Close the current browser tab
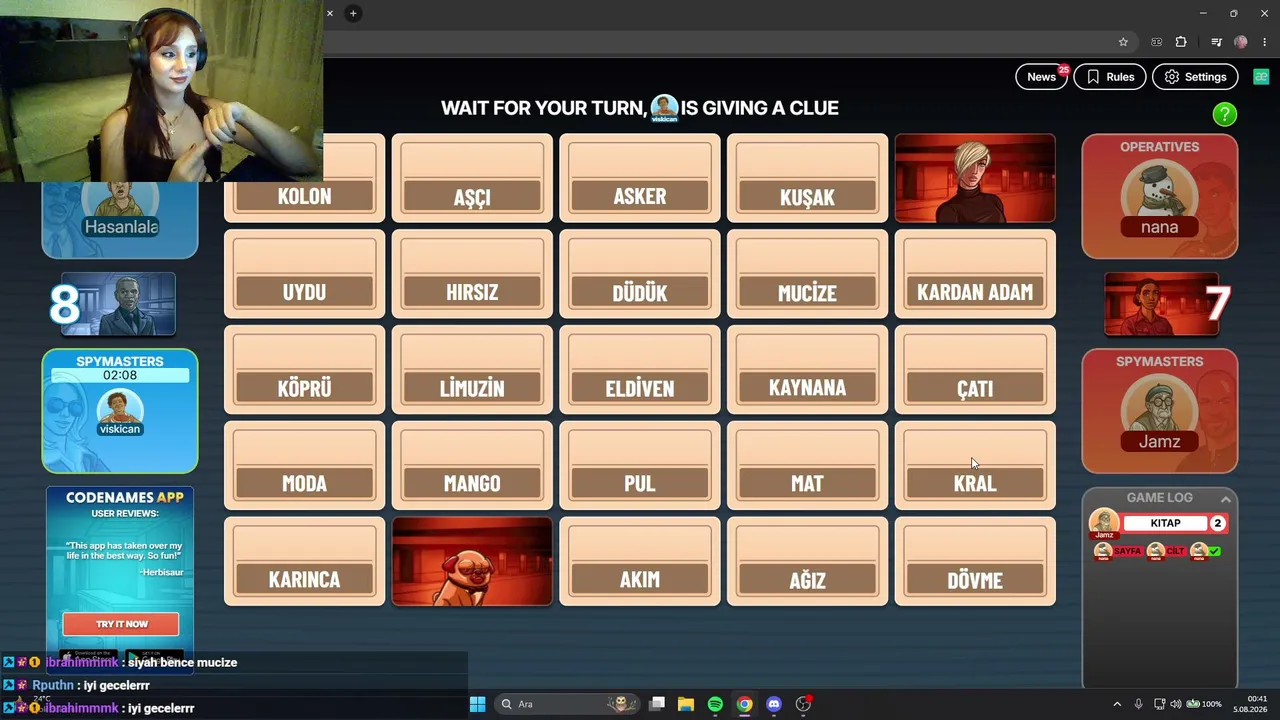Image resolution: width=1280 pixels, height=720 pixels. 330,13
